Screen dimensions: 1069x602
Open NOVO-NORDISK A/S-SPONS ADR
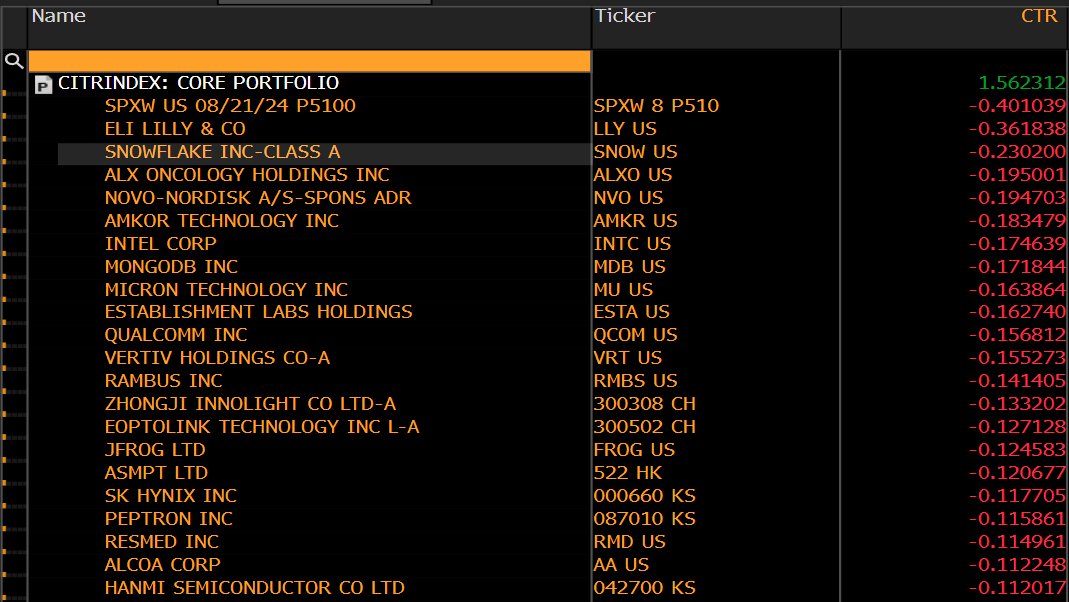pos(258,198)
